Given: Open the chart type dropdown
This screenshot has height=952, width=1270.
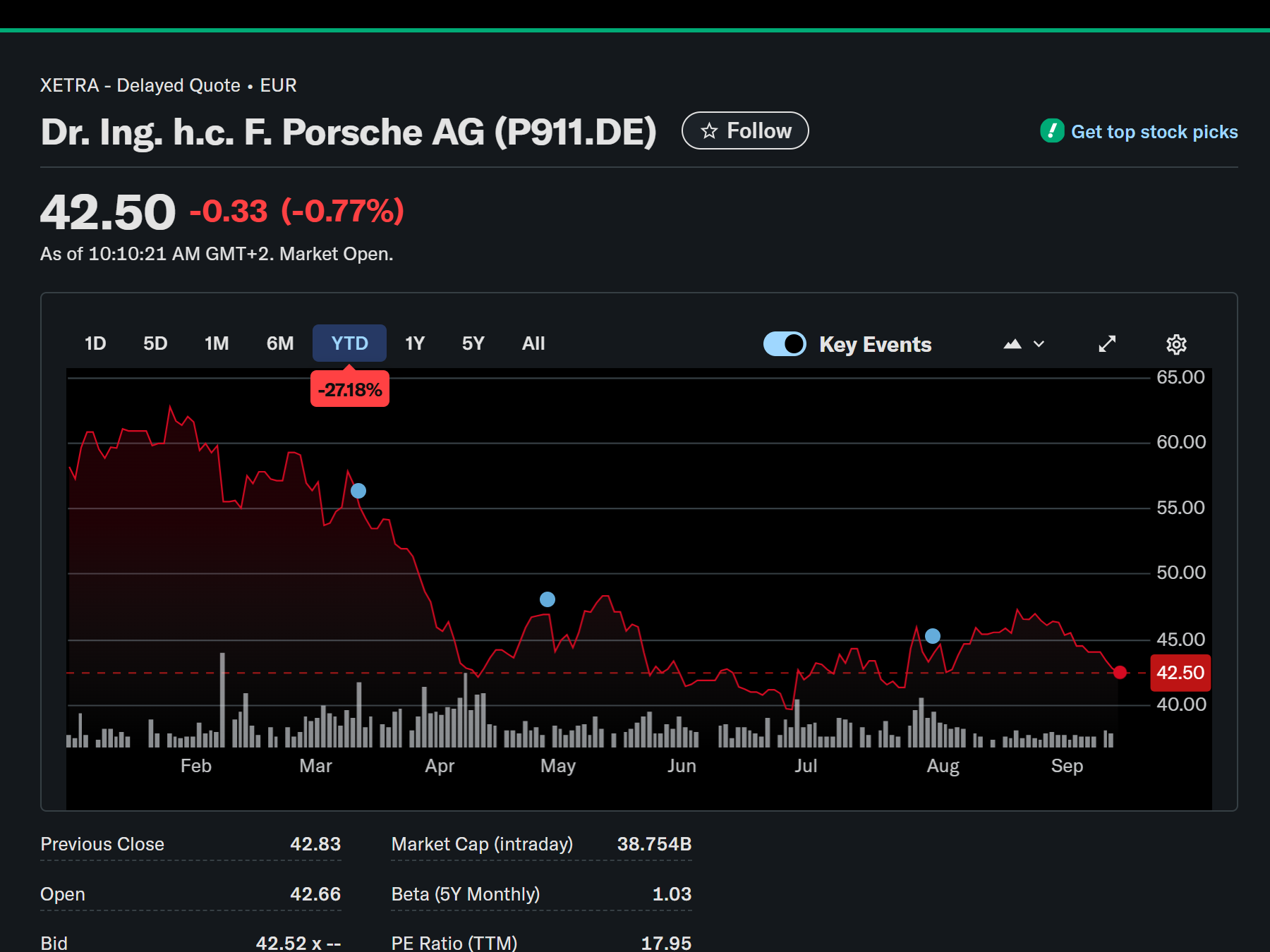Looking at the screenshot, I should [1023, 344].
